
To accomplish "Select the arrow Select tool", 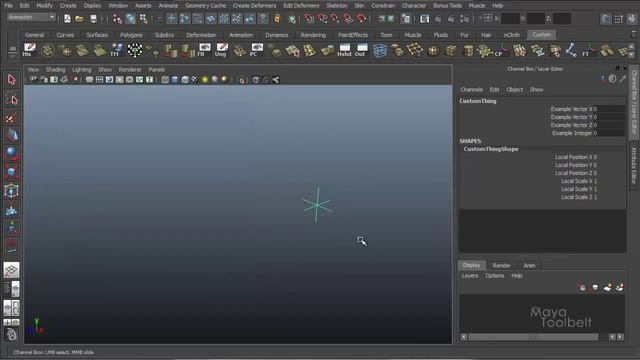I will 11,79.
